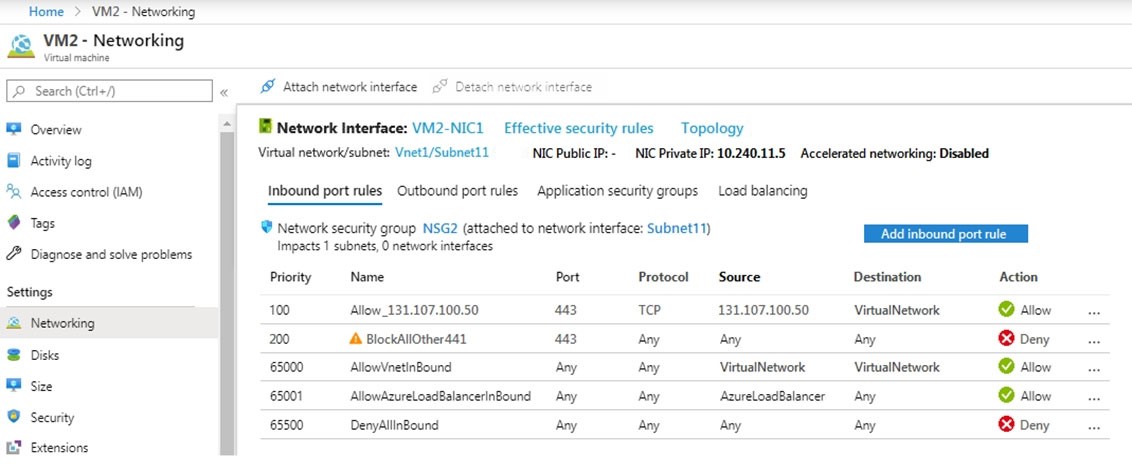The width and height of the screenshot is (1132, 464).
Task: Click the Security shield icon in sidebar
Action: tap(14, 417)
